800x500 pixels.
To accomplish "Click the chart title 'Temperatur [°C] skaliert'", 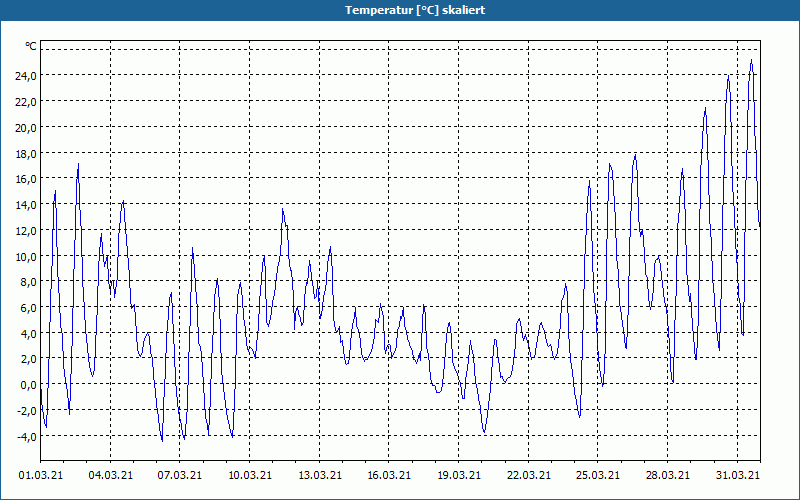I will click(x=415, y=10).
